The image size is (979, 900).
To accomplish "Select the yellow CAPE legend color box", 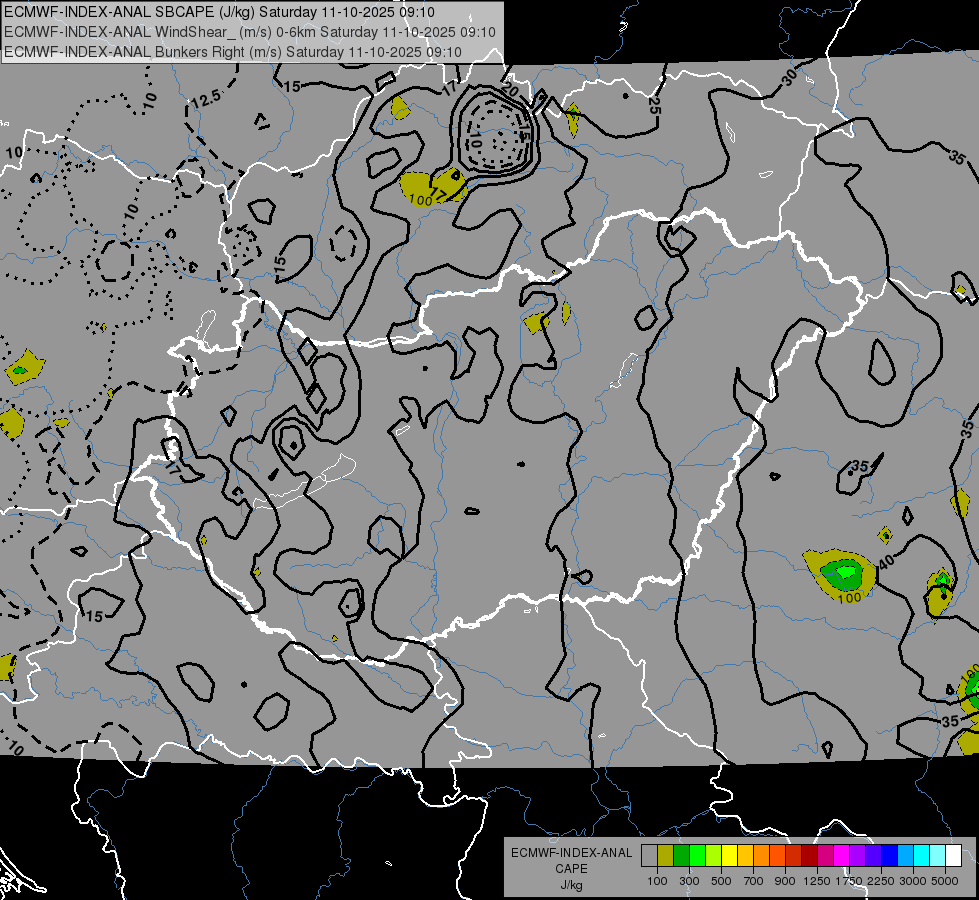I will pyautogui.click(x=729, y=855).
